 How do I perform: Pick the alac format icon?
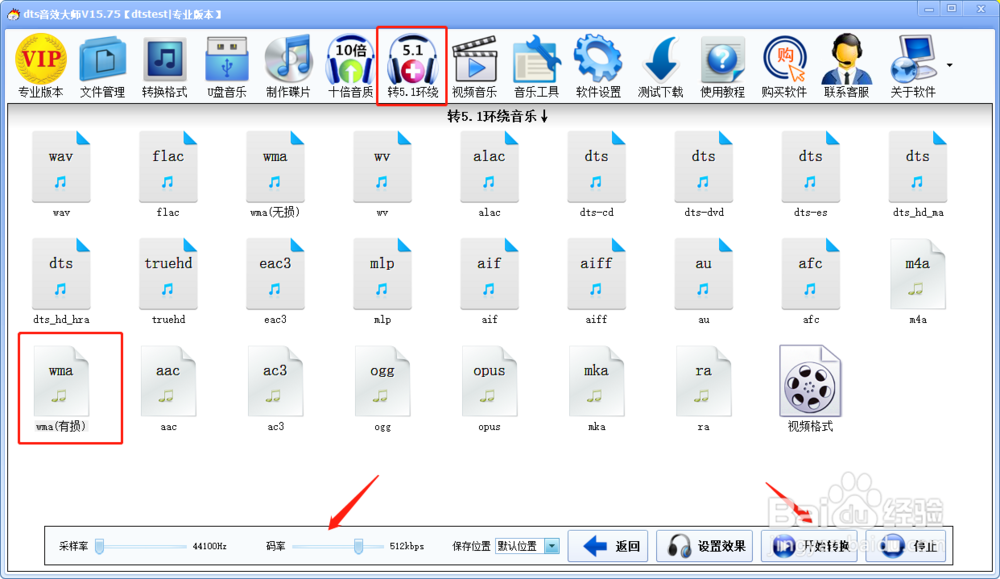coord(489,175)
